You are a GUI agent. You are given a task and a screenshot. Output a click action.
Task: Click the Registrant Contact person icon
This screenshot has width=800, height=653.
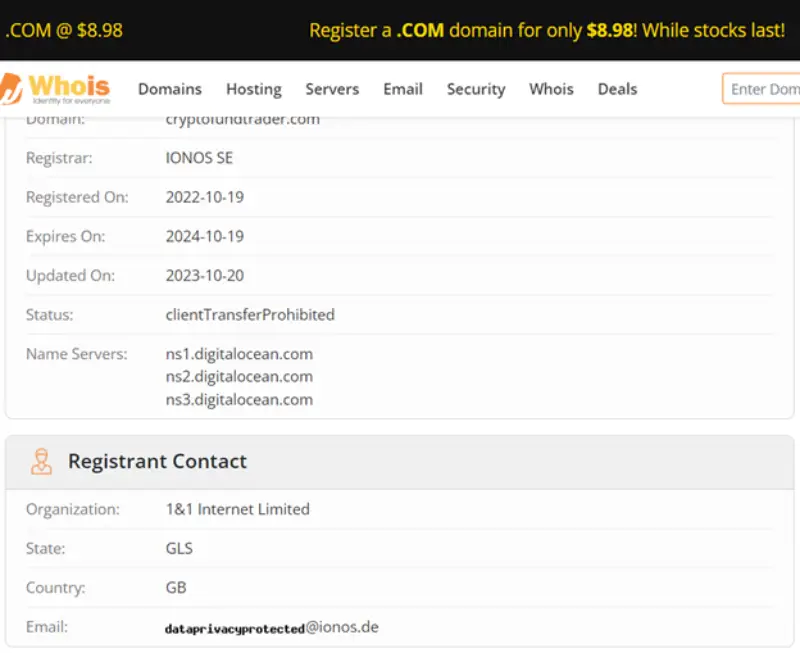coord(41,461)
